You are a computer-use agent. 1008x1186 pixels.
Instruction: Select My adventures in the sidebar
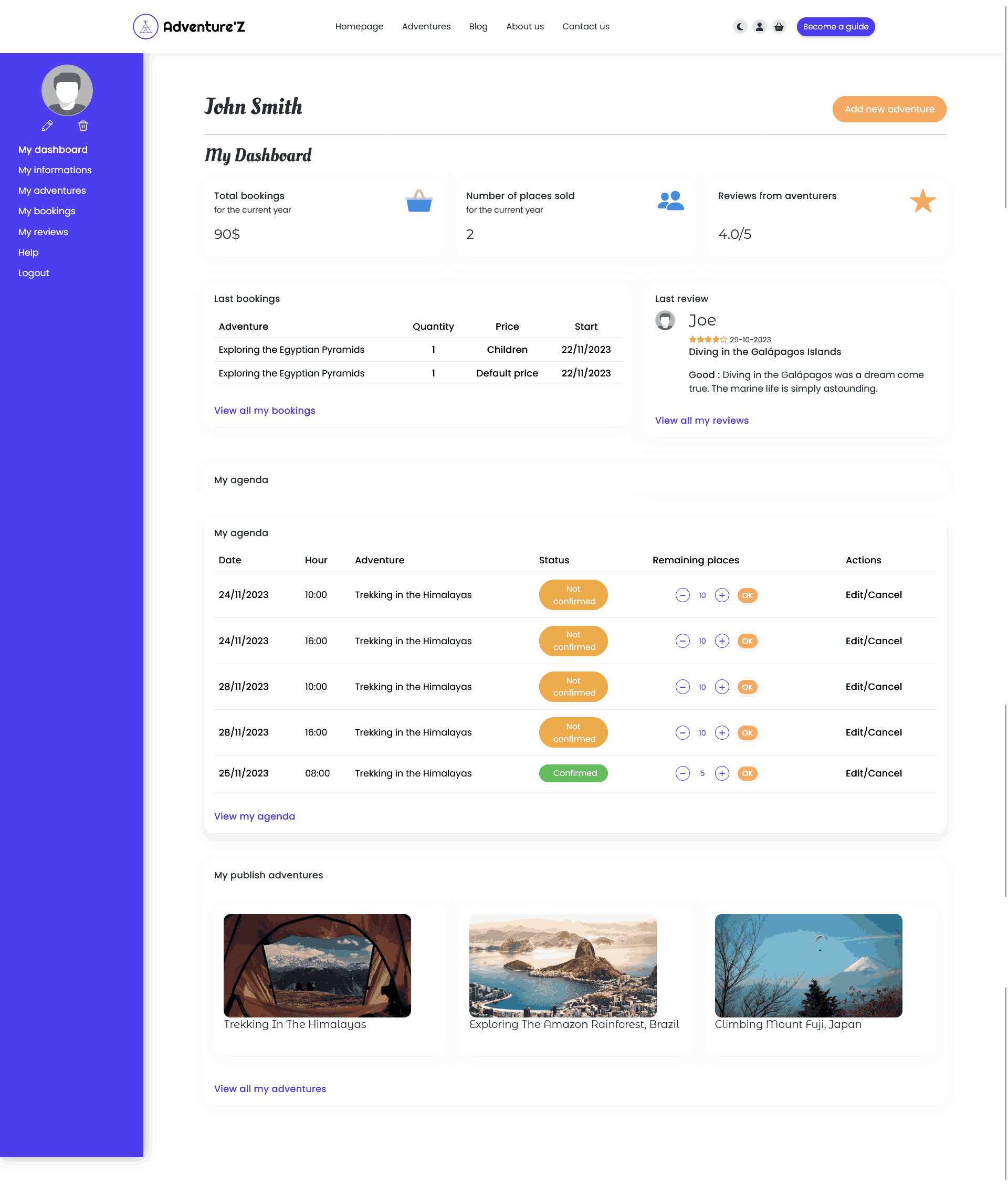(x=52, y=191)
